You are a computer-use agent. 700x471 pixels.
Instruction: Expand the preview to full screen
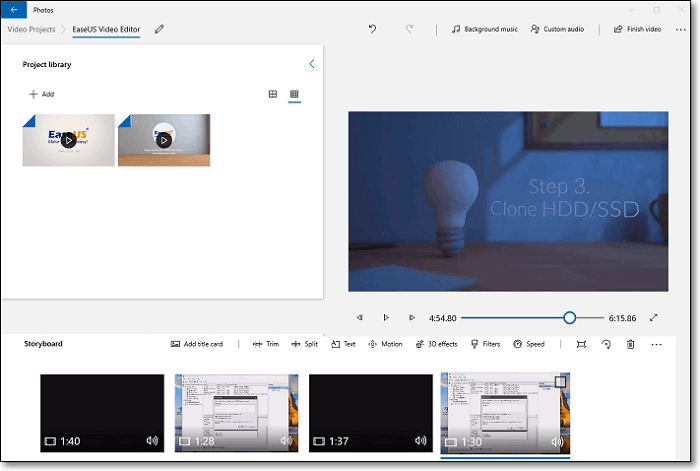click(x=653, y=317)
